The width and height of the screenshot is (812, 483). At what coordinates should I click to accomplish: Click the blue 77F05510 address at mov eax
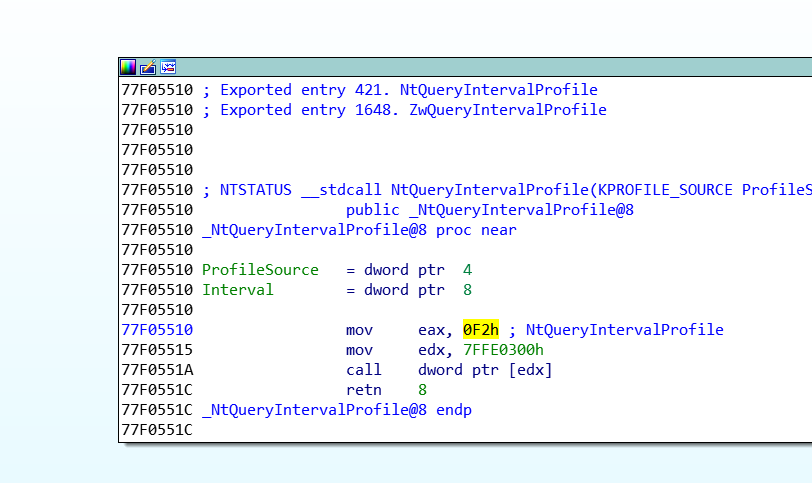(x=157, y=330)
